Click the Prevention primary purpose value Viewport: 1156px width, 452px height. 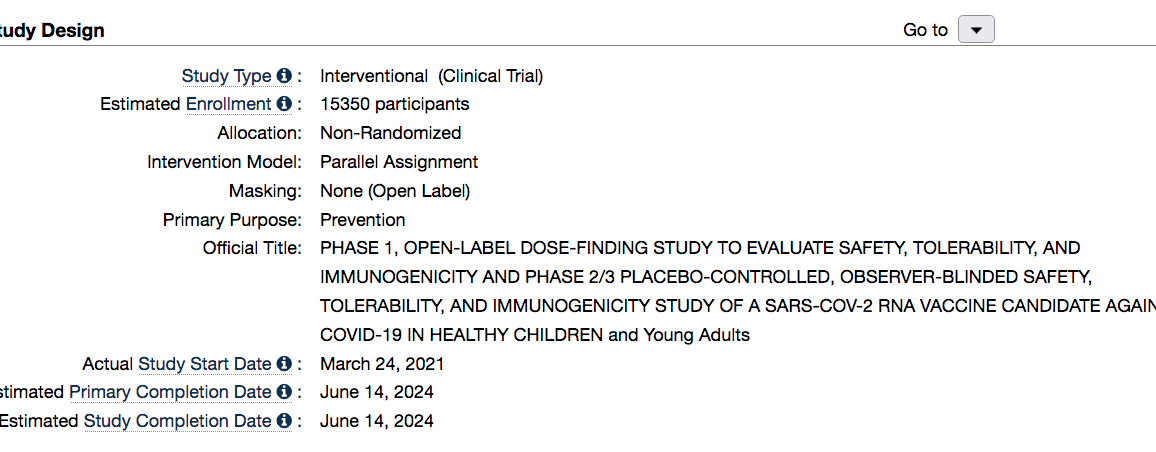(x=363, y=220)
